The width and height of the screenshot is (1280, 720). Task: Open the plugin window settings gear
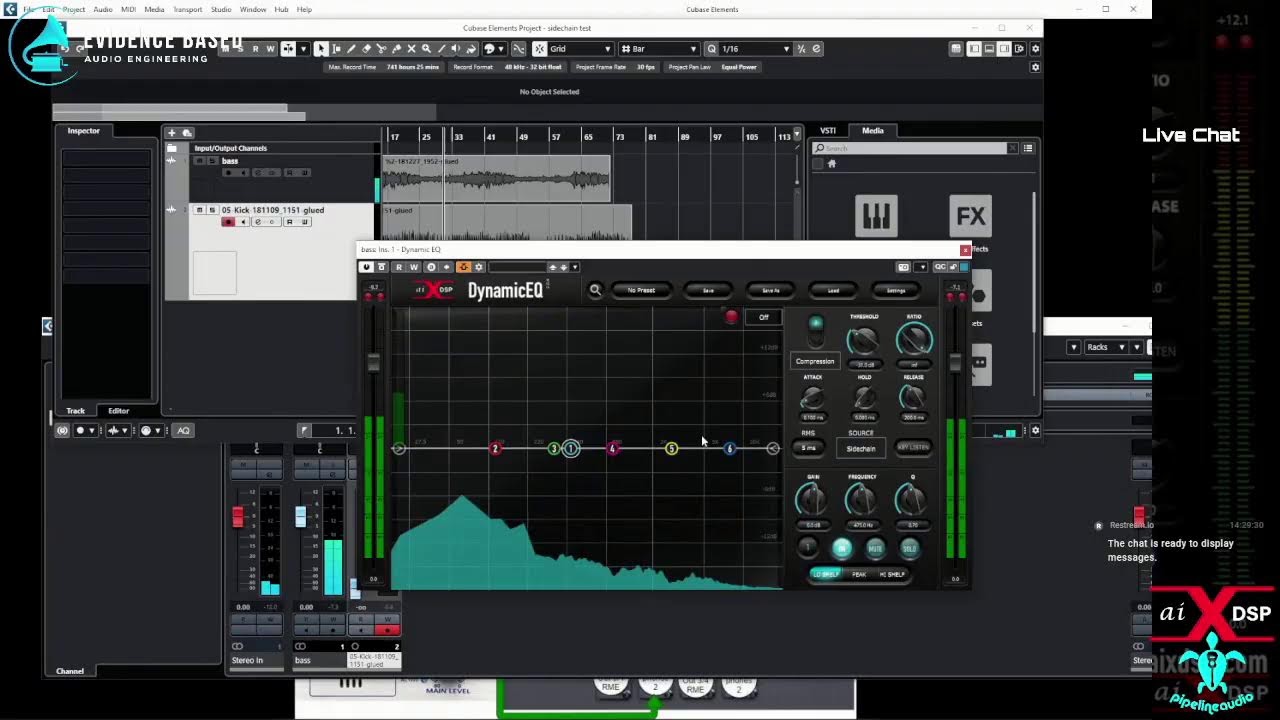478,267
